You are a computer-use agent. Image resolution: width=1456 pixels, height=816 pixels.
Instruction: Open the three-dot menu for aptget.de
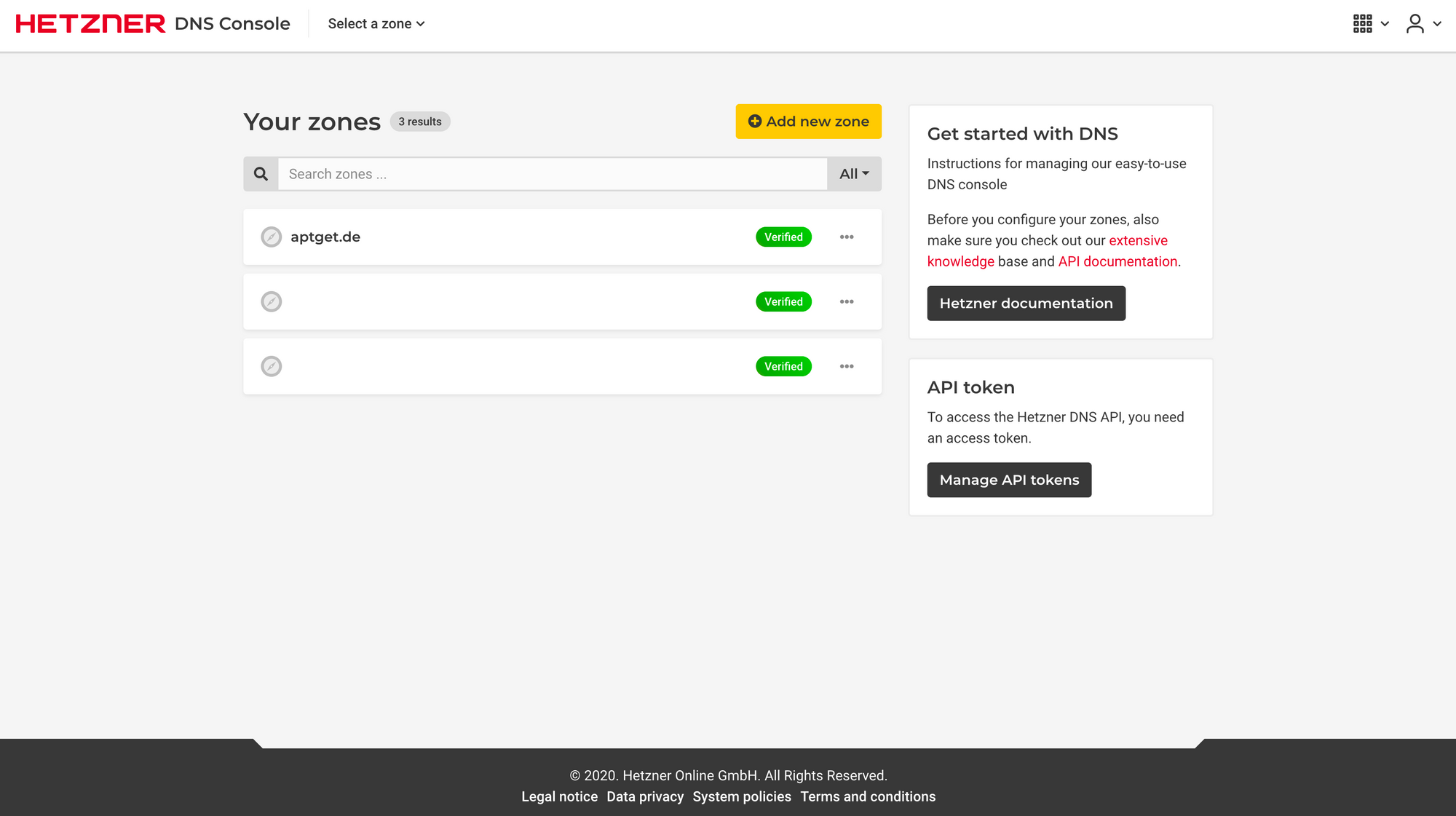(x=847, y=237)
